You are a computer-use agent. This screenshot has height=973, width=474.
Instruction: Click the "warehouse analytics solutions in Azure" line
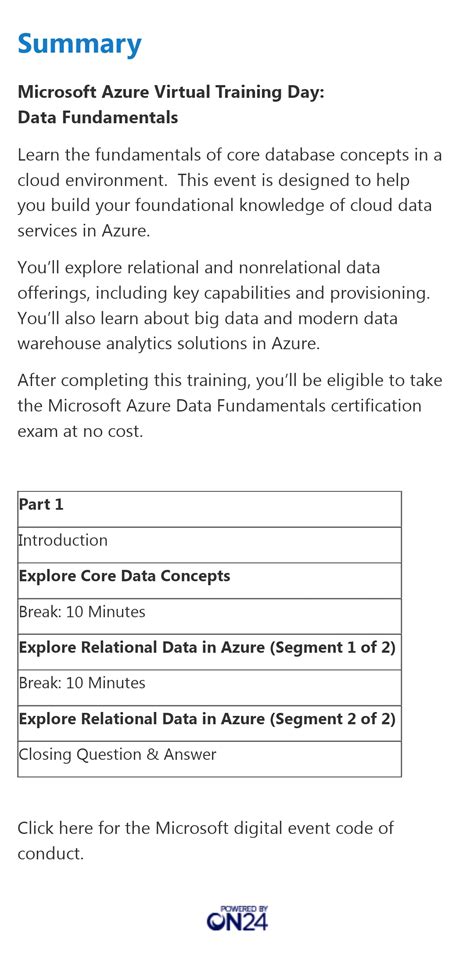tap(169, 343)
